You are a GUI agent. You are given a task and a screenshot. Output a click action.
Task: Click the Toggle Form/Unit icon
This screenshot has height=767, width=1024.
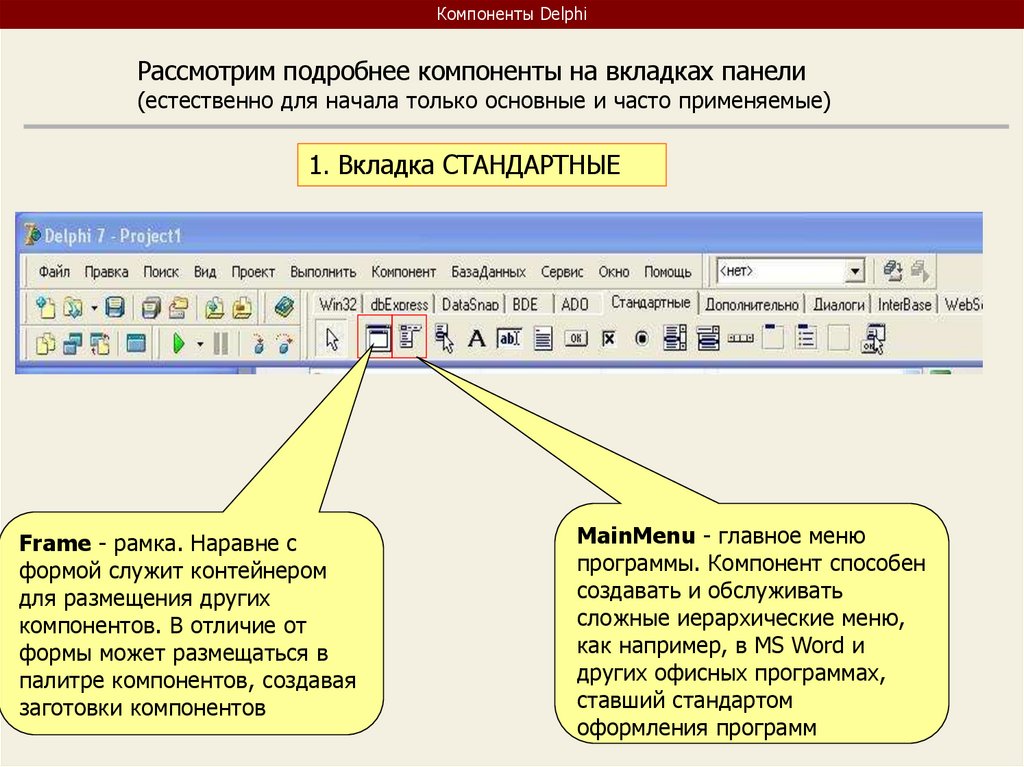(x=100, y=343)
